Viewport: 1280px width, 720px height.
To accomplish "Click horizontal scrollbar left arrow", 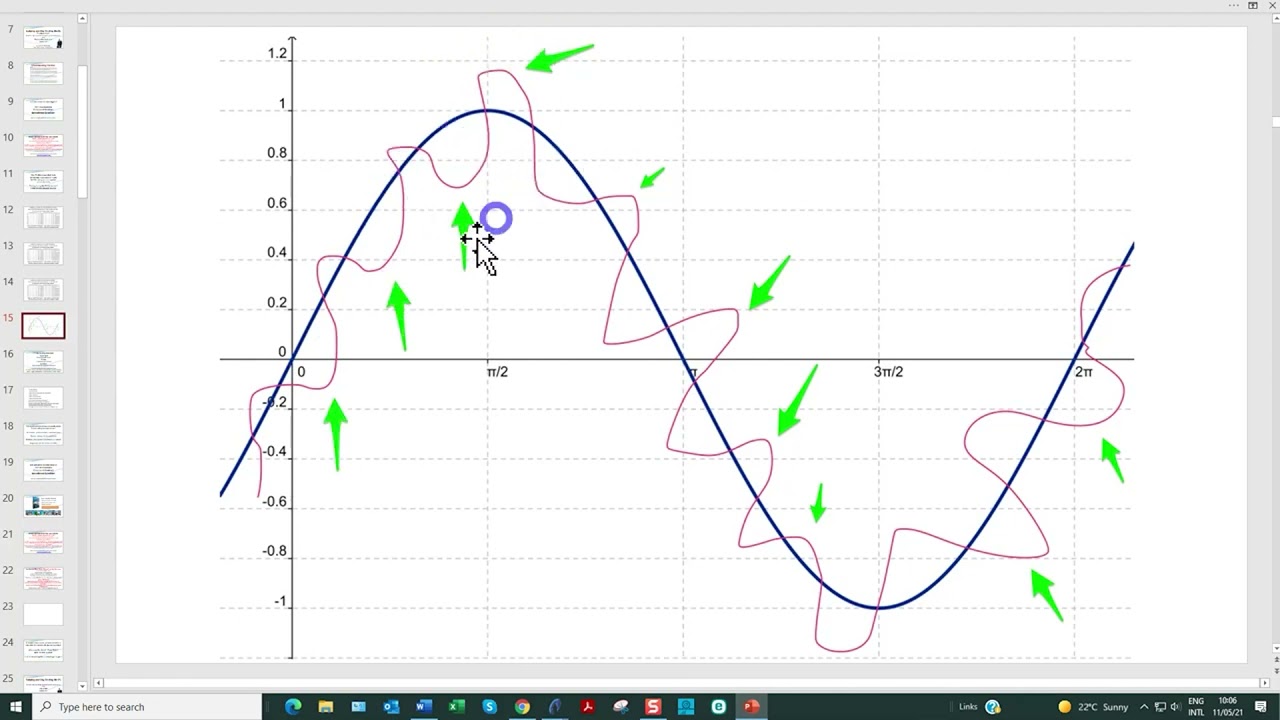I will tap(97, 683).
